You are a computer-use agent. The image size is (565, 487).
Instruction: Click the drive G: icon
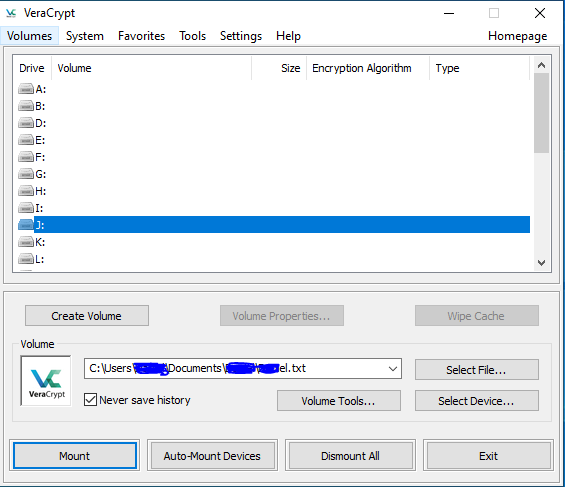click(26, 174)
